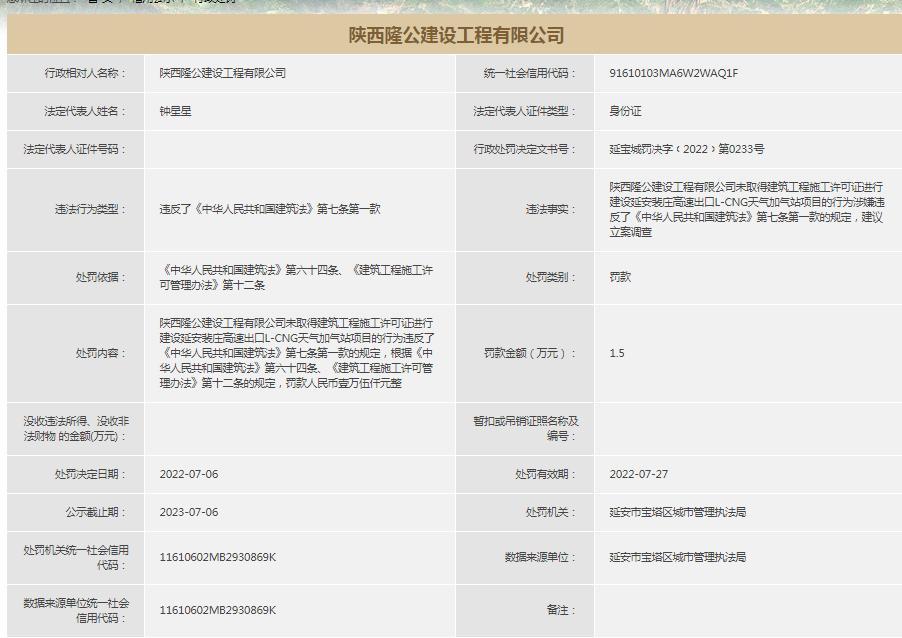Select the validity date 2022-07-27
Viewport: 902px width, 638px height.
(639, 474)
